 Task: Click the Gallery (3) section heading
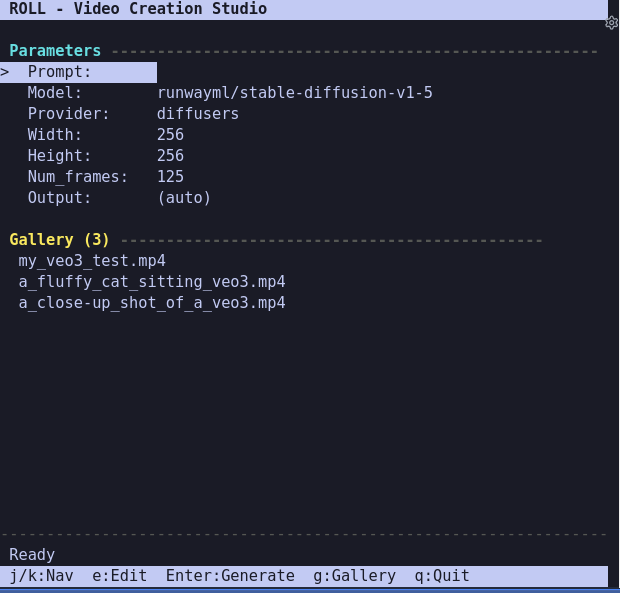59,240
